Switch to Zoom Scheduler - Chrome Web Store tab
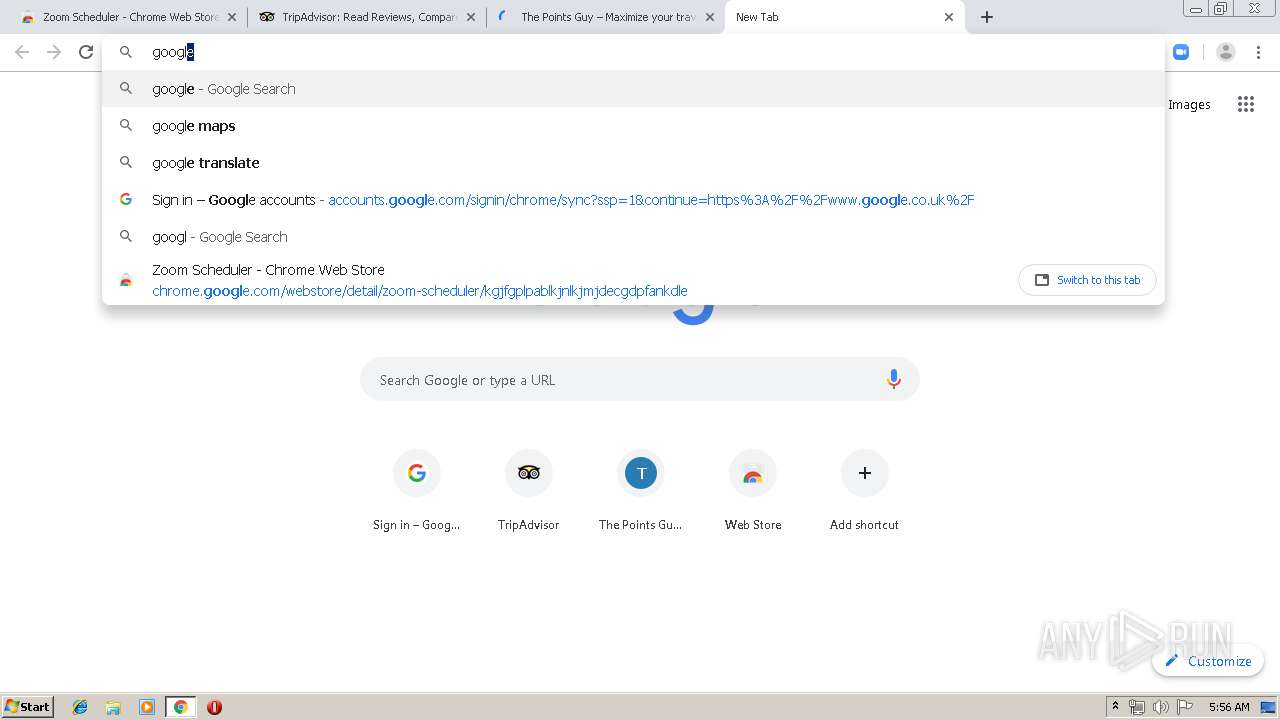1280x720 pixels. 130,17
